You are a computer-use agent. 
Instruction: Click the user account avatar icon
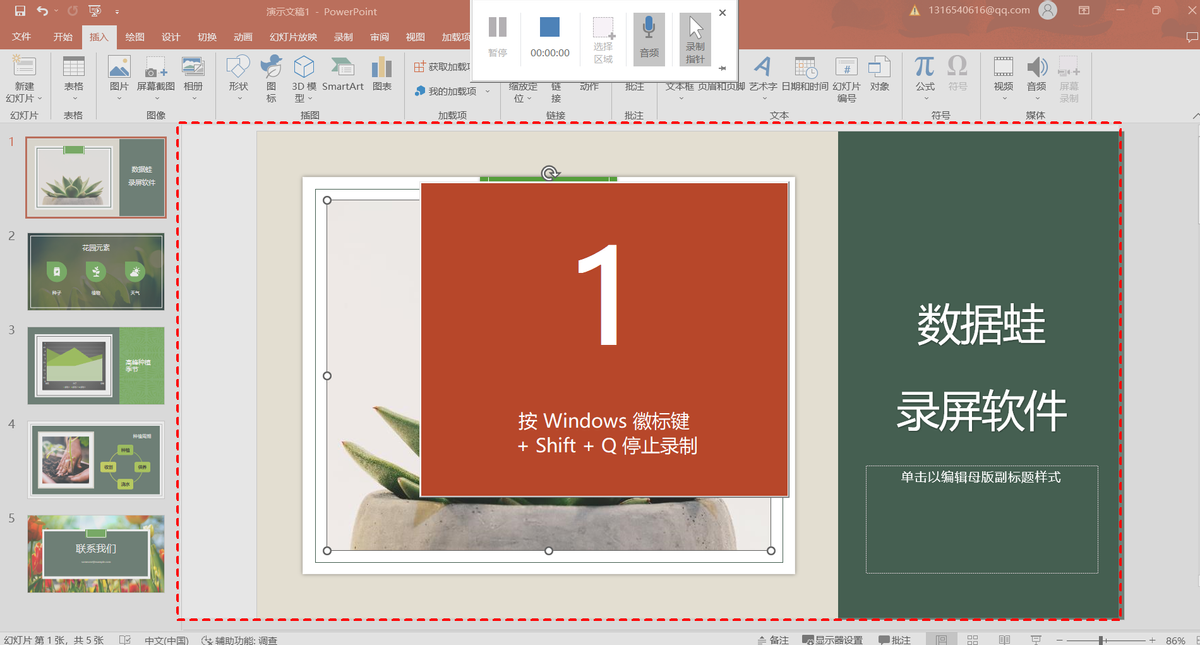tap(1047, 10)
